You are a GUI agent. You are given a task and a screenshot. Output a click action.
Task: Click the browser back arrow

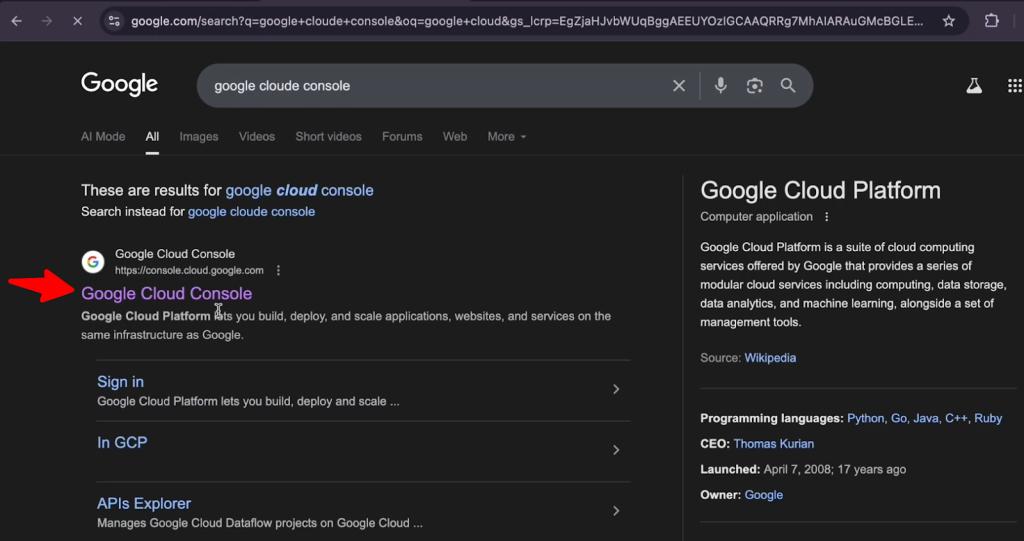16,21
